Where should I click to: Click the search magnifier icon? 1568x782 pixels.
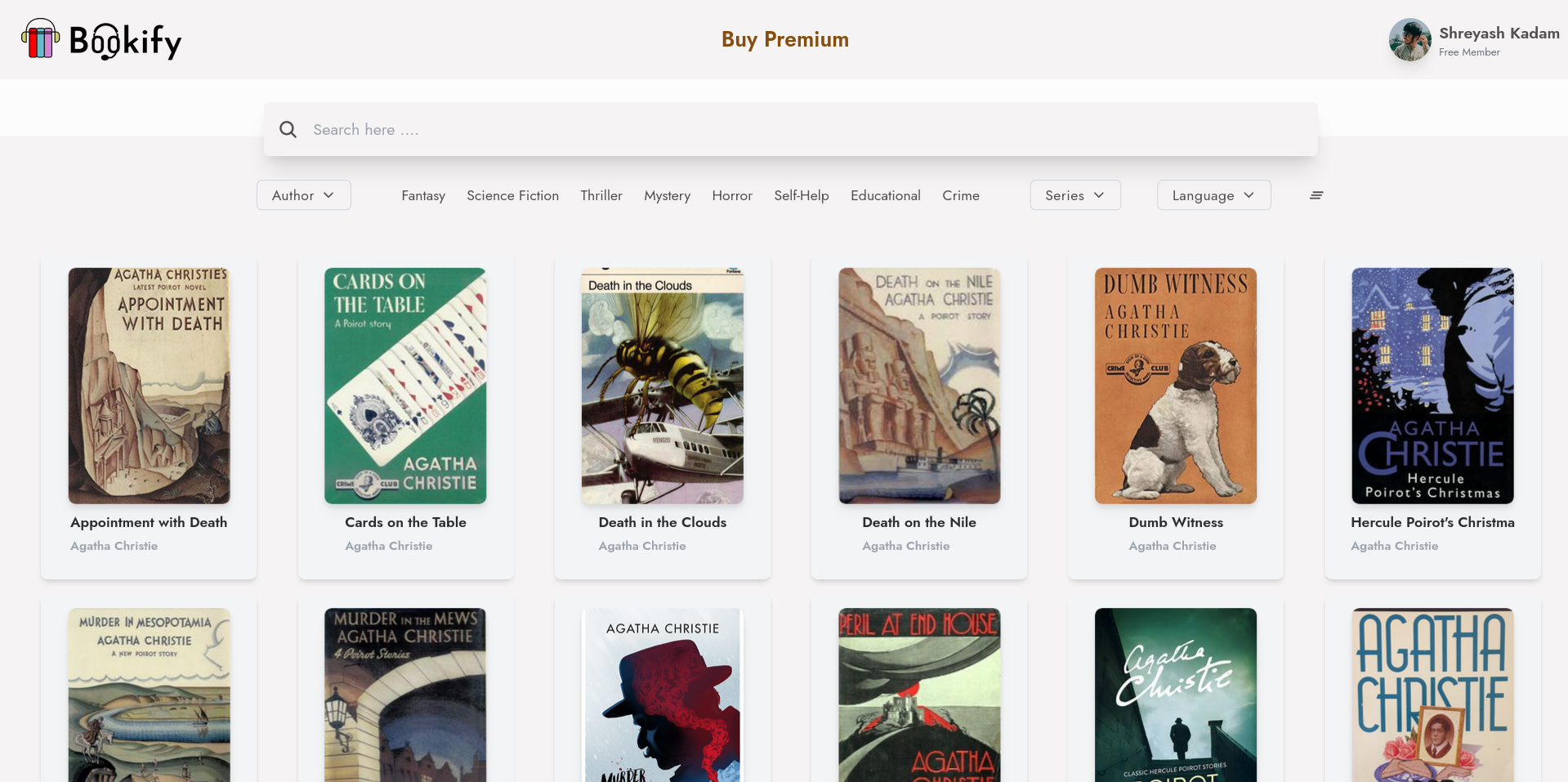pos(288,129)
